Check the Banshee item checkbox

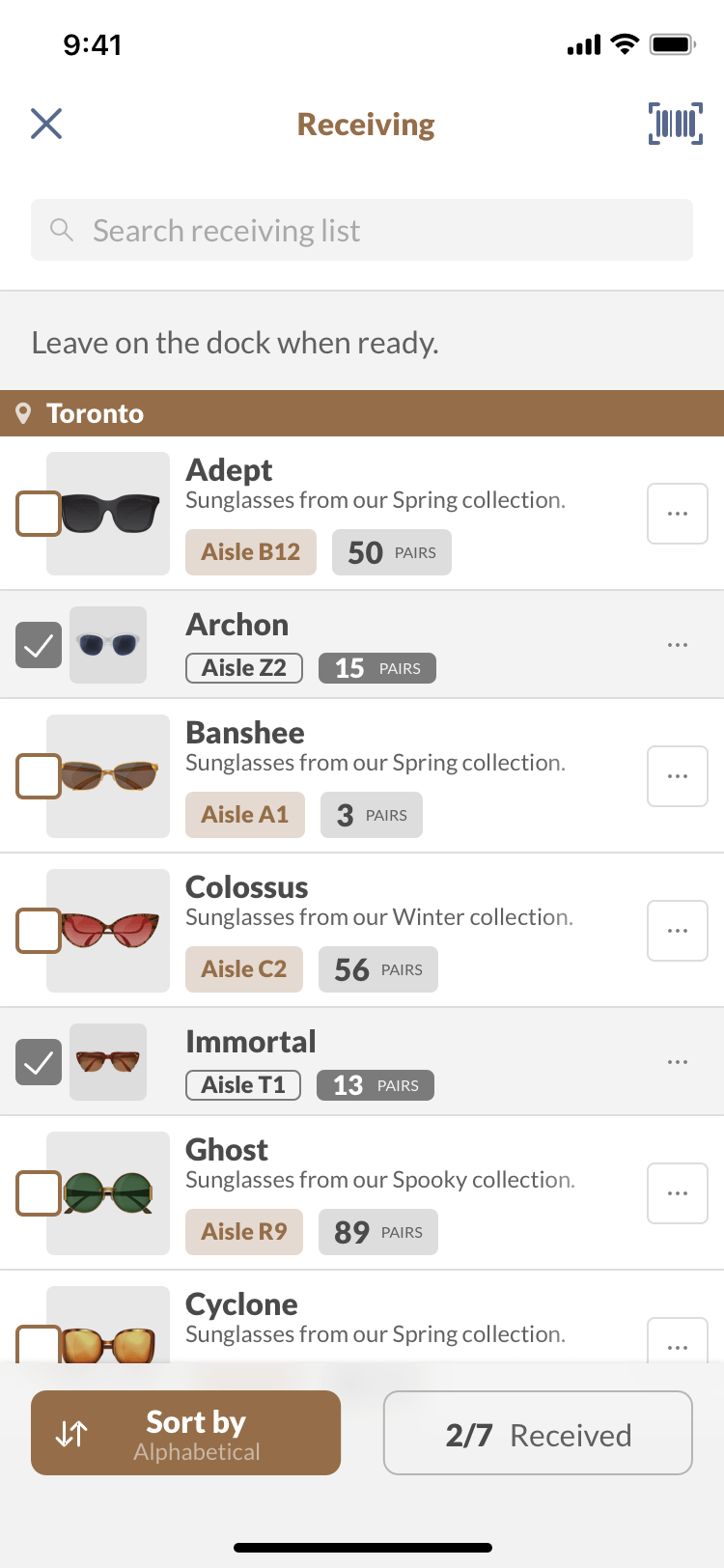coord(39,776)
